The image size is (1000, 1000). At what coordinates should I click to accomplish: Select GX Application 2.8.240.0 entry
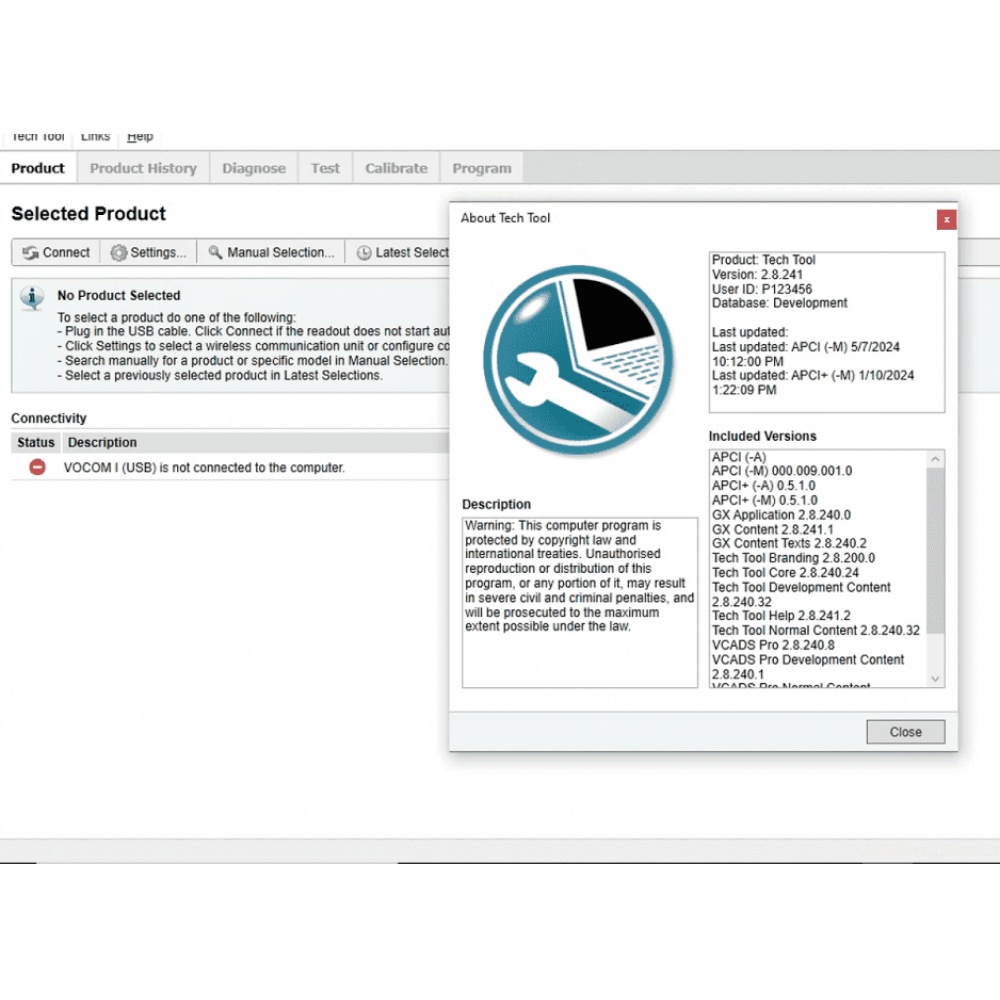(781, 515)
